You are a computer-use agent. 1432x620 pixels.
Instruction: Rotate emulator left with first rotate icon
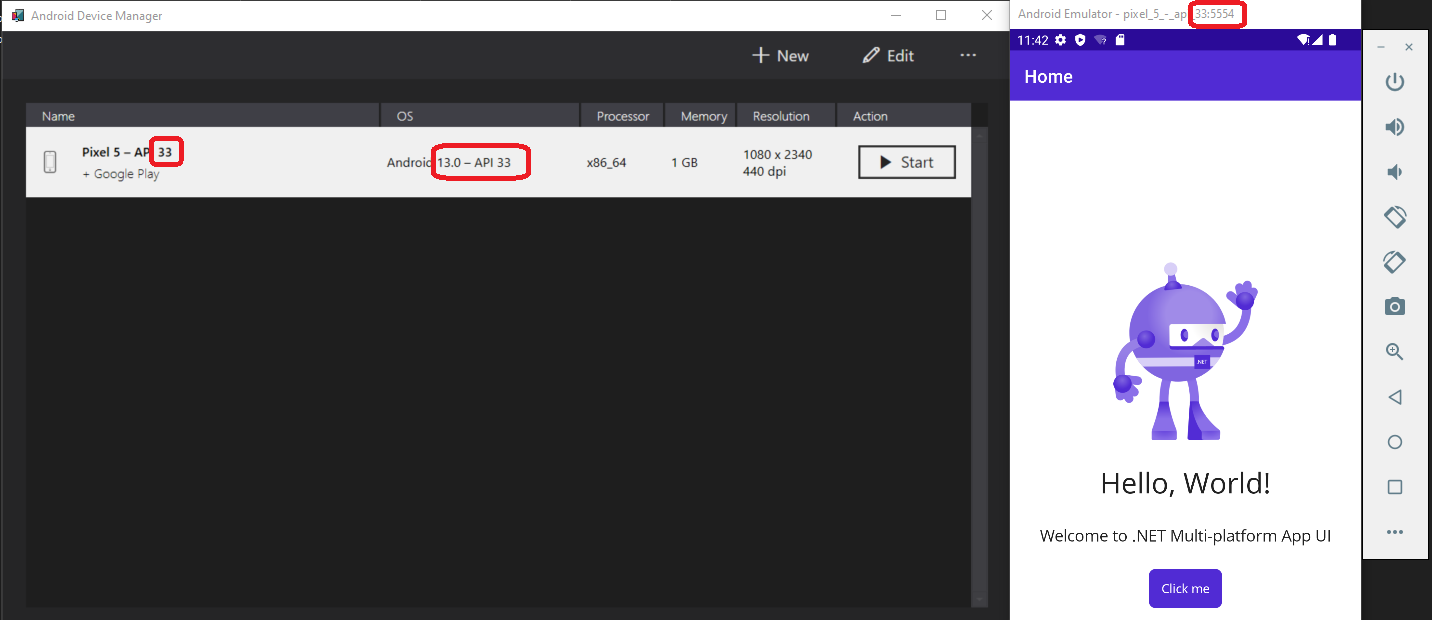[1395, 216]
